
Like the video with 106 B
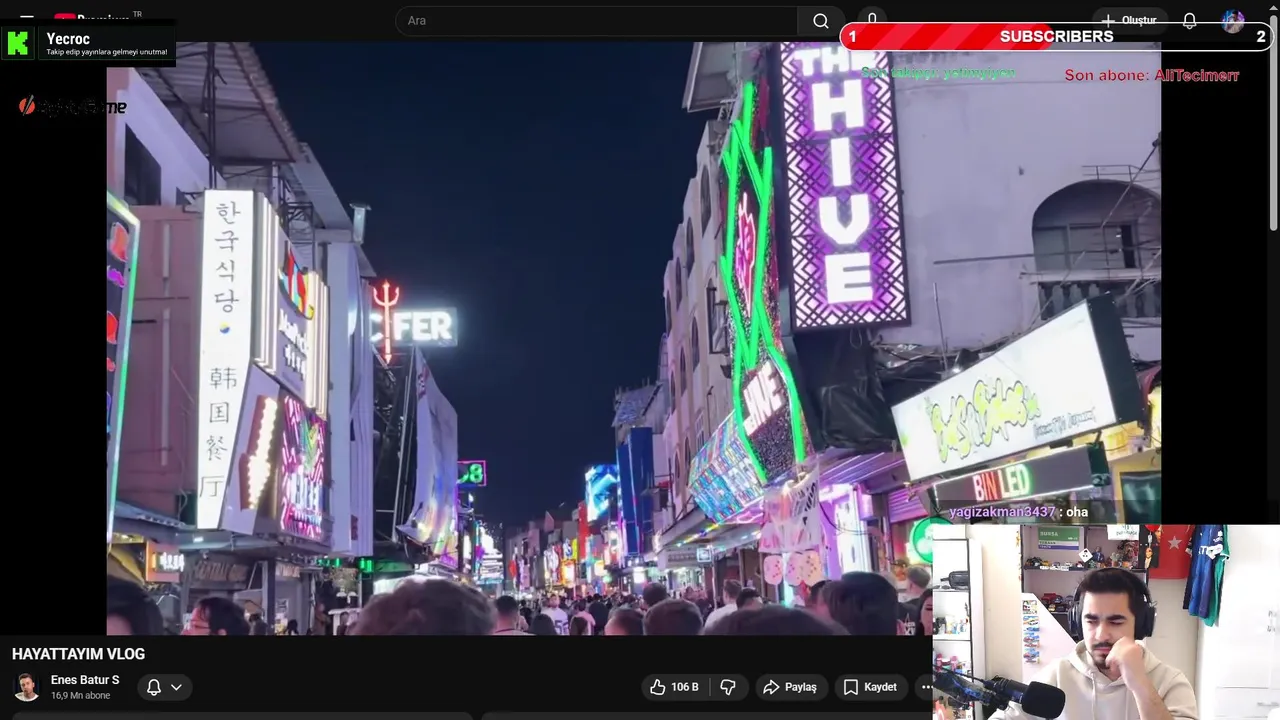point(674,687)
